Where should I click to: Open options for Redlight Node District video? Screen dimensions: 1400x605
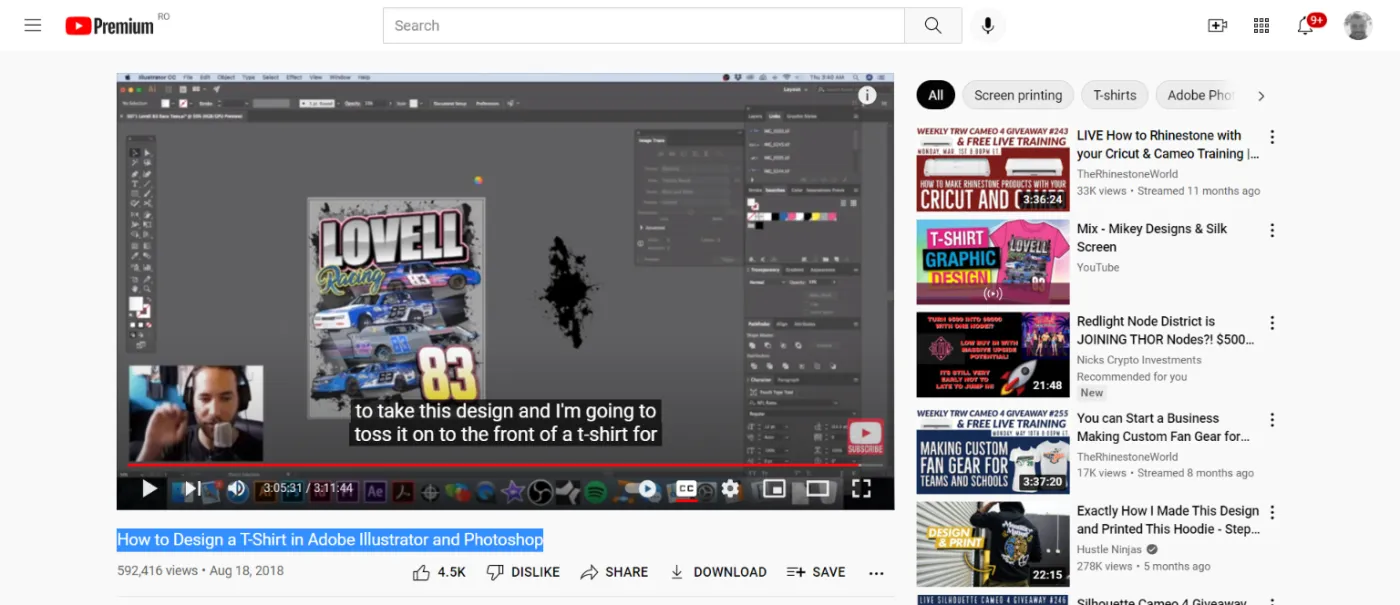tap(1272, 323)
